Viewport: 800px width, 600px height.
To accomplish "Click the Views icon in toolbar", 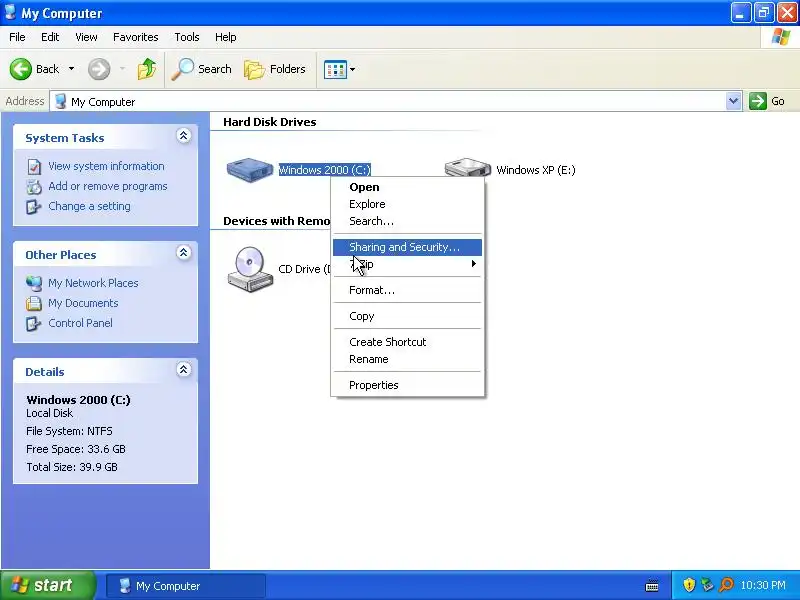I will (x=335, y=69).
